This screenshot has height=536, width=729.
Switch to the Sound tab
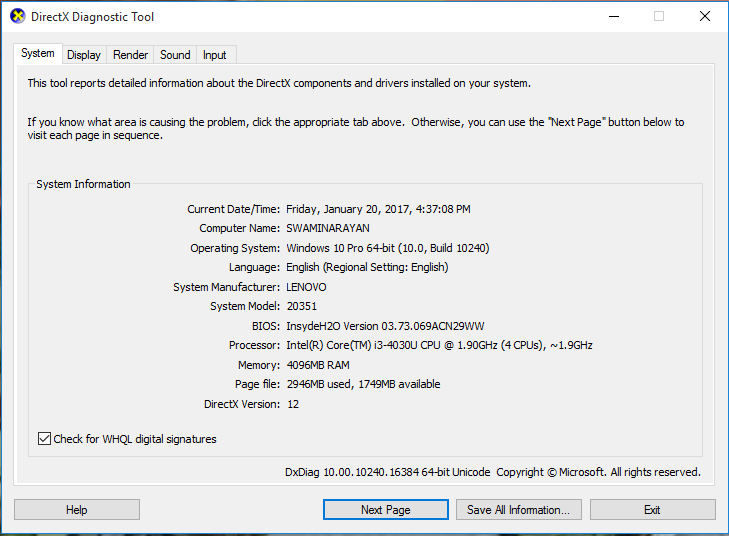tap(175, 55)
